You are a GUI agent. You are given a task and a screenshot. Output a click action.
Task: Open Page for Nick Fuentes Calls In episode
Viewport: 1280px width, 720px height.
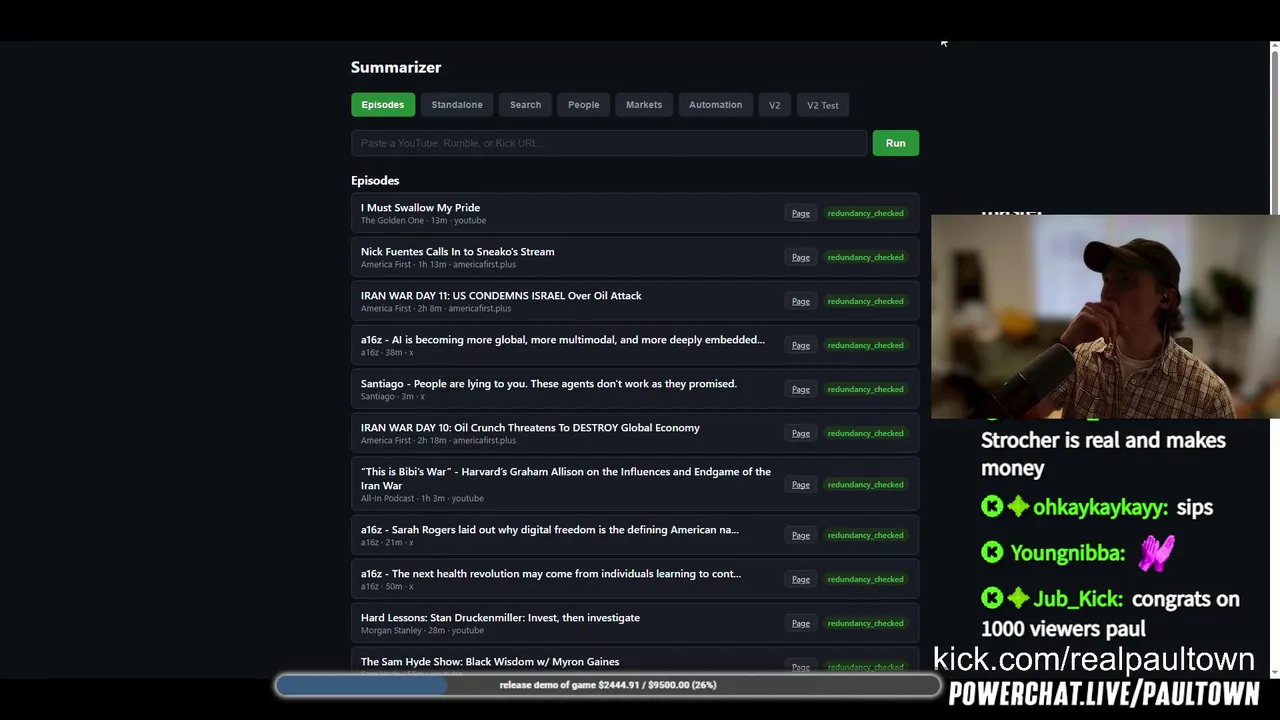(x=801, y=257)
